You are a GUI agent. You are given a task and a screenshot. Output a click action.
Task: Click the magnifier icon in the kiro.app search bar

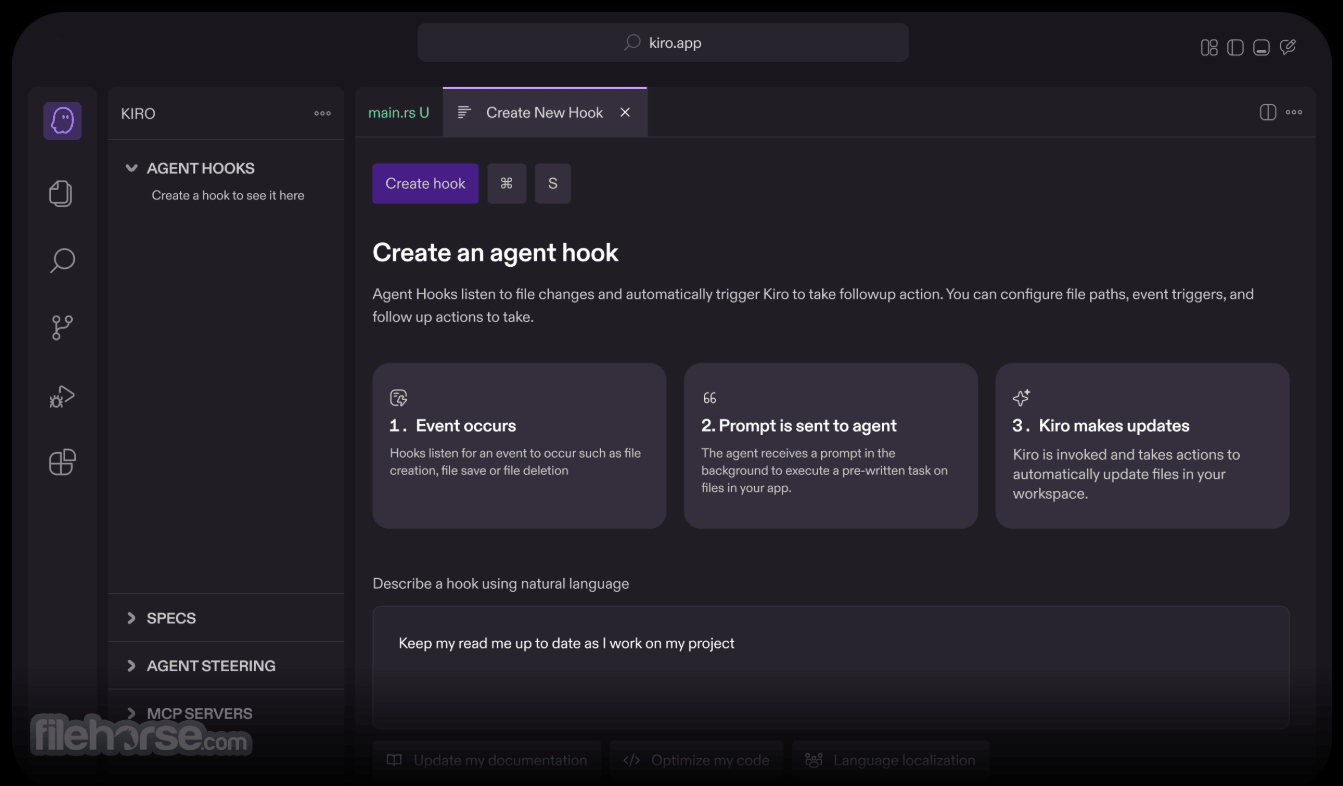click(x=632, y=43)
